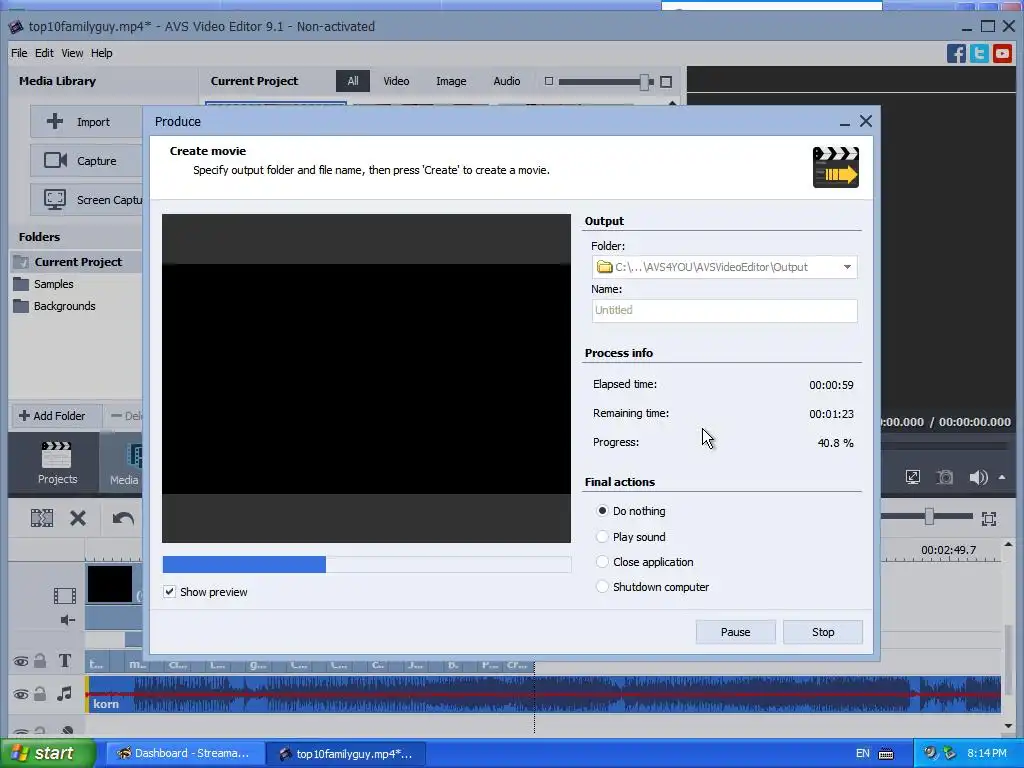Viewport: 1024px width, 768px height.
Task: Click the undo arrow on the timeline toolbar
Action: (x=123, y=519)
